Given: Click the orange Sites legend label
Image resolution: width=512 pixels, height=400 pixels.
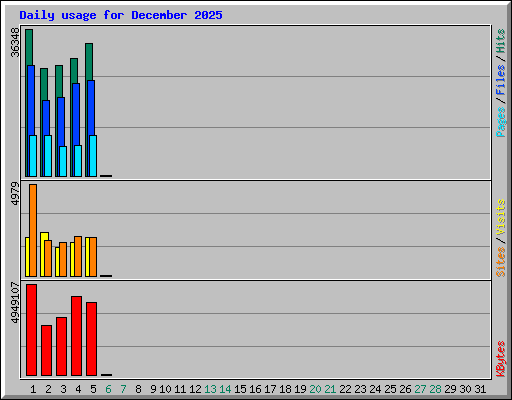Looking at the screenshot, I should [x=500, y=262].
